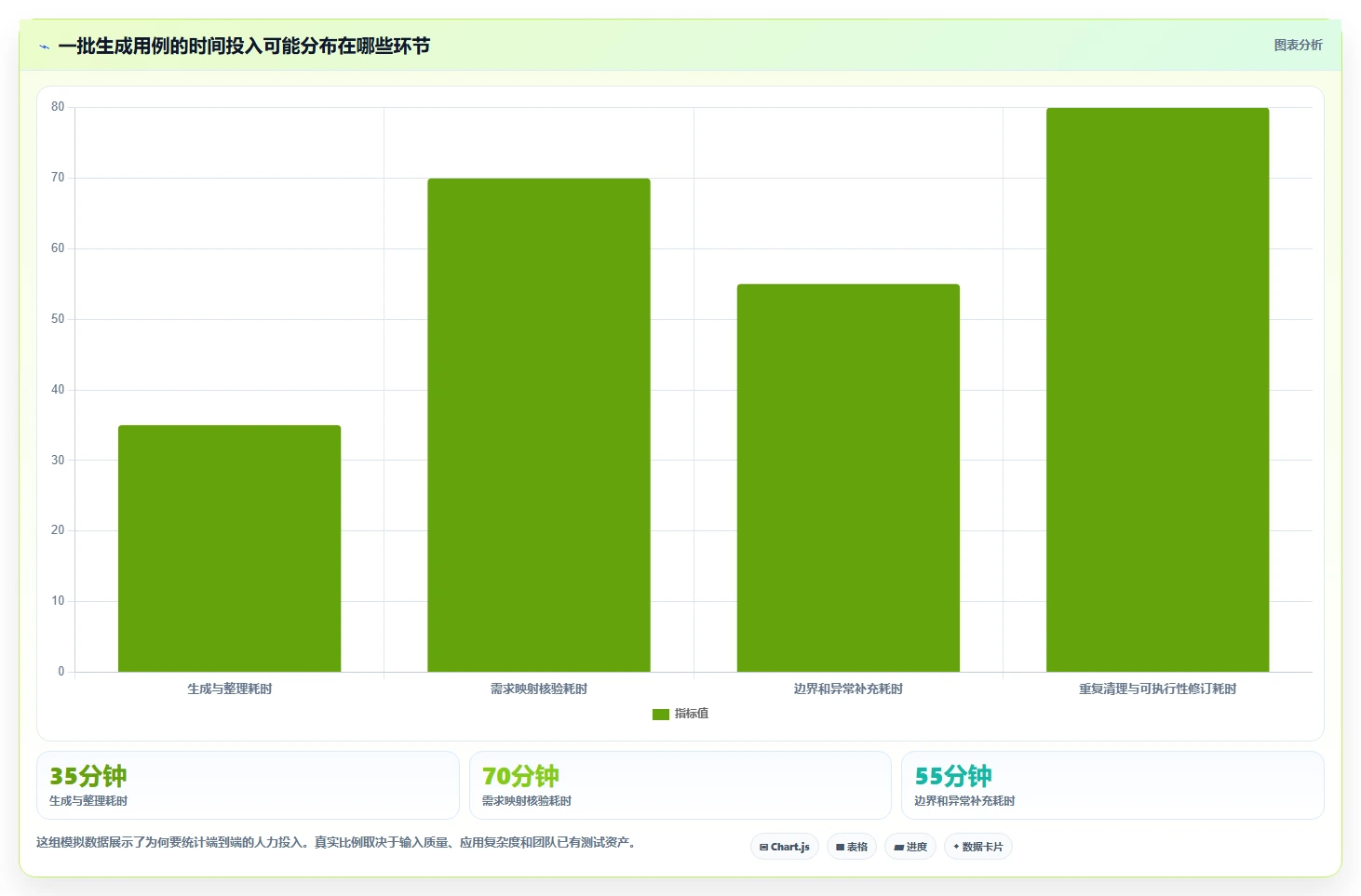The image size is (1361, 896).
Task: Click the 边界和异常补充耗时 bar in the chart
Action: pos(848,477)
